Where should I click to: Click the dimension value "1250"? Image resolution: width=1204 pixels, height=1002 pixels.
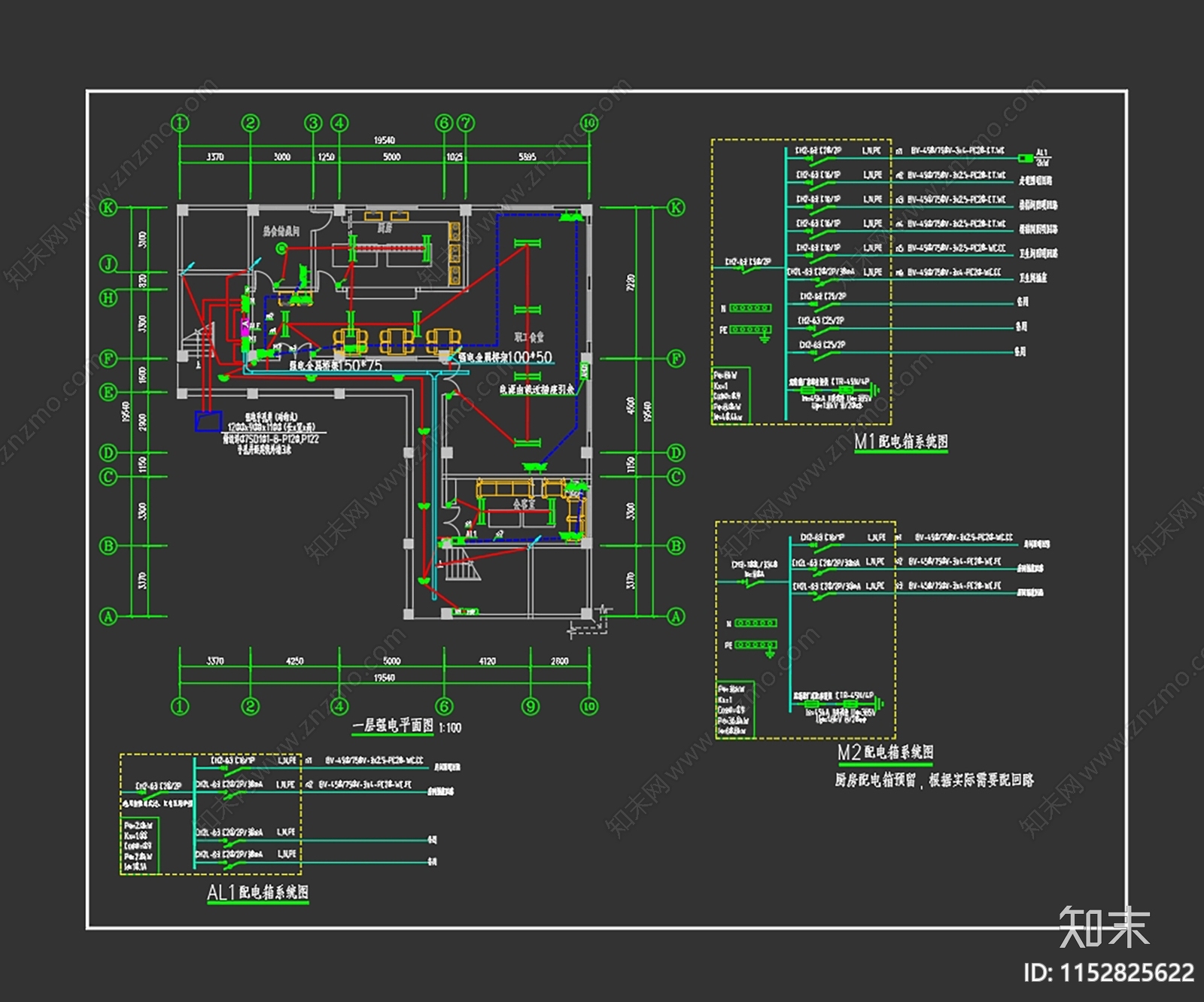[x=326, y=157]
